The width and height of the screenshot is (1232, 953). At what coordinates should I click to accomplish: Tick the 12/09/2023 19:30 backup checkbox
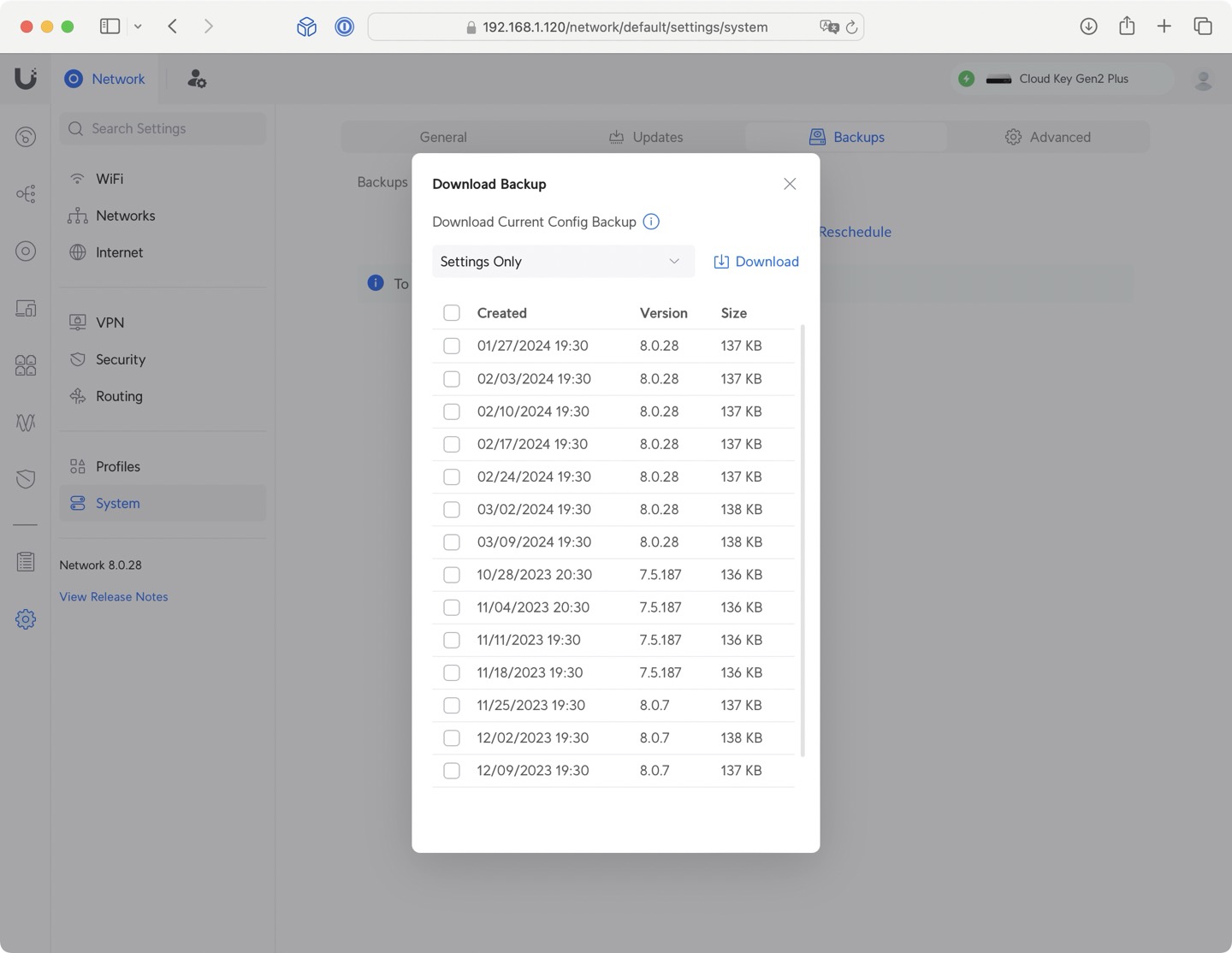(452, 771)
